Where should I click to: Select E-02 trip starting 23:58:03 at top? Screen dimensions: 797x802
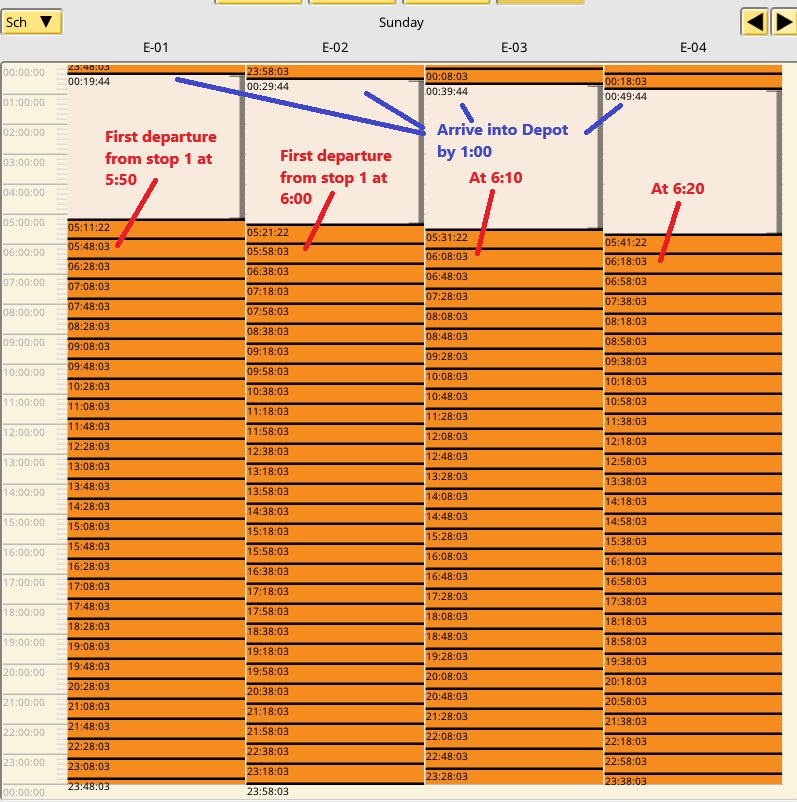click(335, 72)
